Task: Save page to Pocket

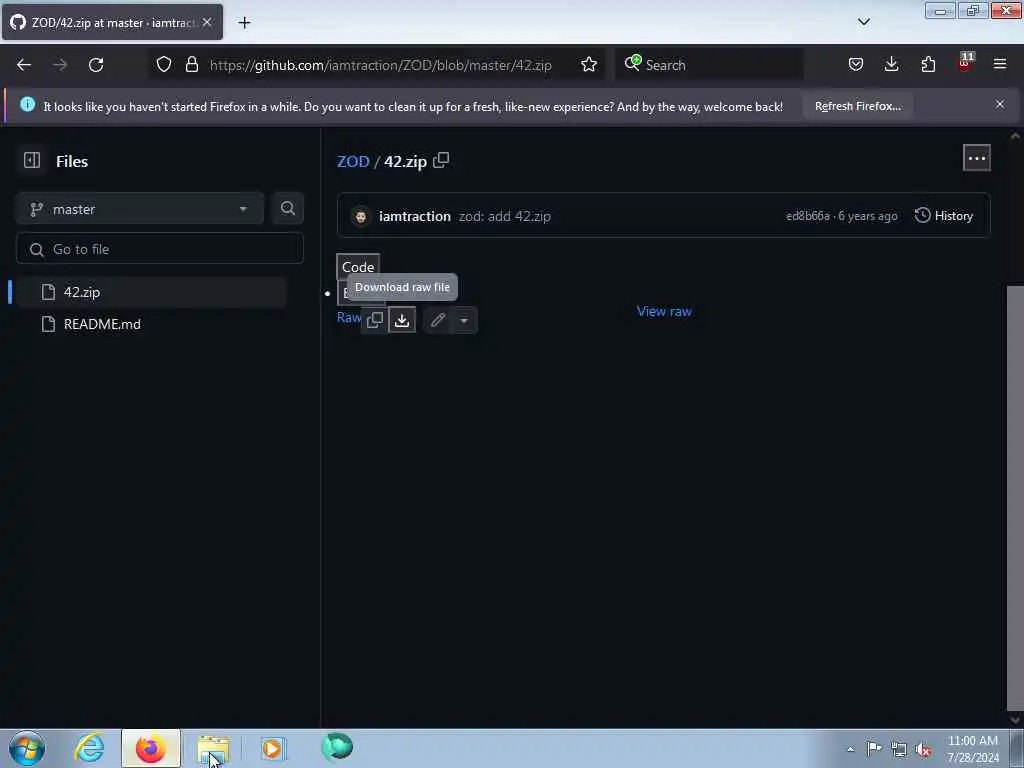Action: [856, 65]
